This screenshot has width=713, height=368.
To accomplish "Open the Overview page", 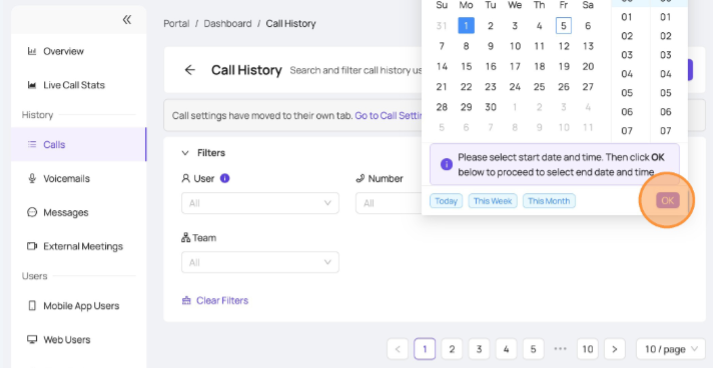I will pos(79,51).
